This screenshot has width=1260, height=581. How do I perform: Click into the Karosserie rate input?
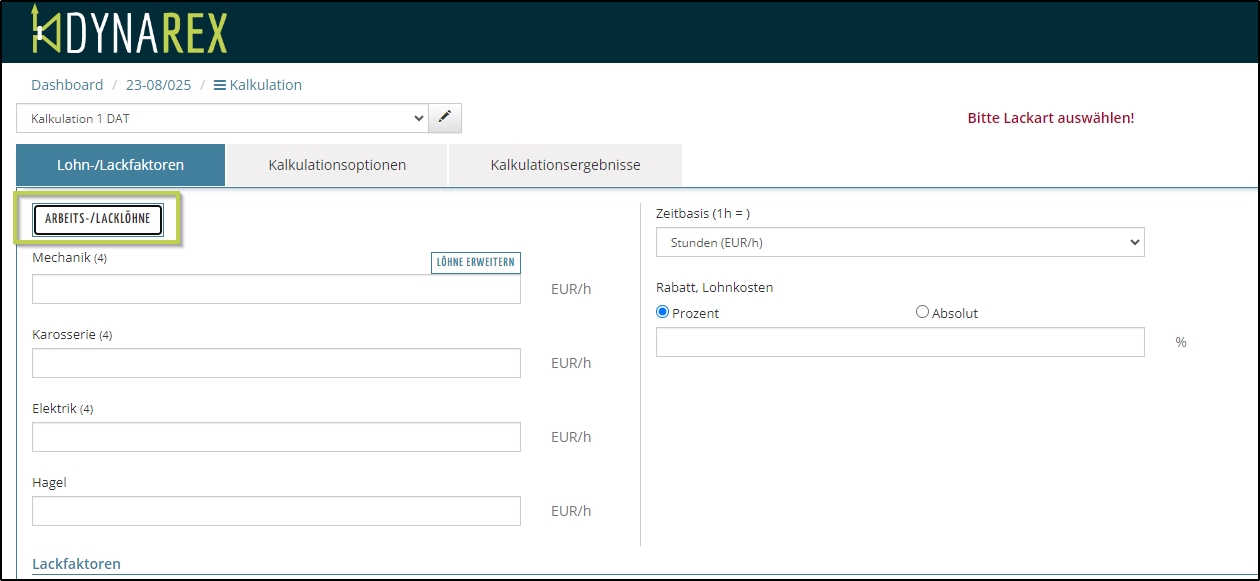point(276,363)
